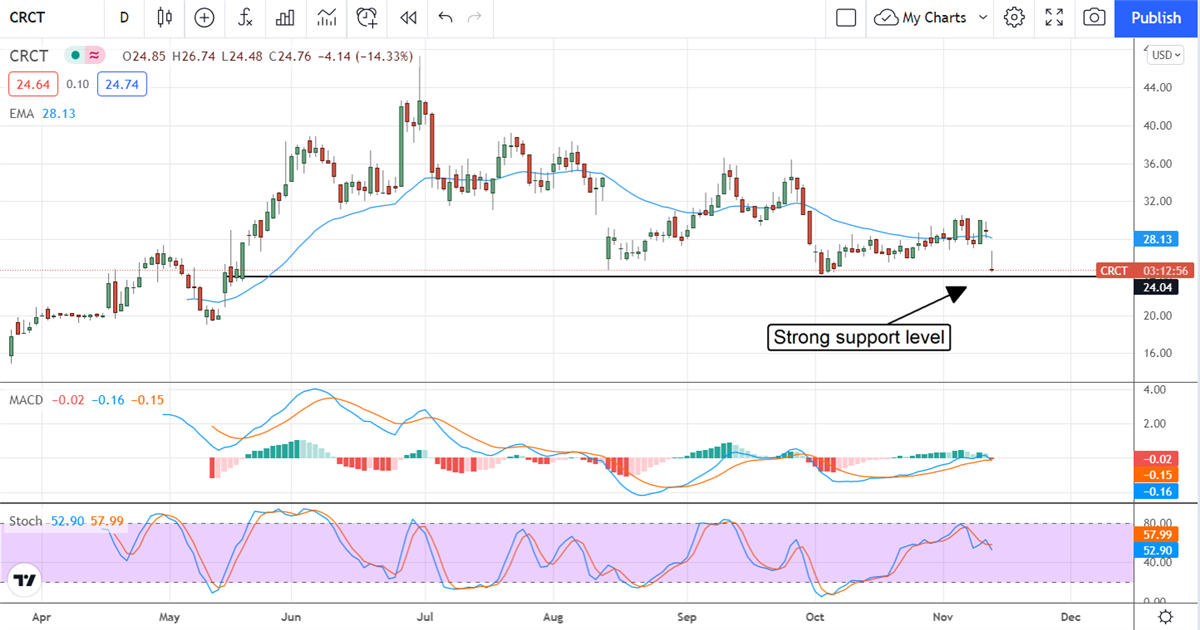Viewport: 1200px width, 630px height.
Task: Open the financials bar chart icon
Action: pos(285,18)
